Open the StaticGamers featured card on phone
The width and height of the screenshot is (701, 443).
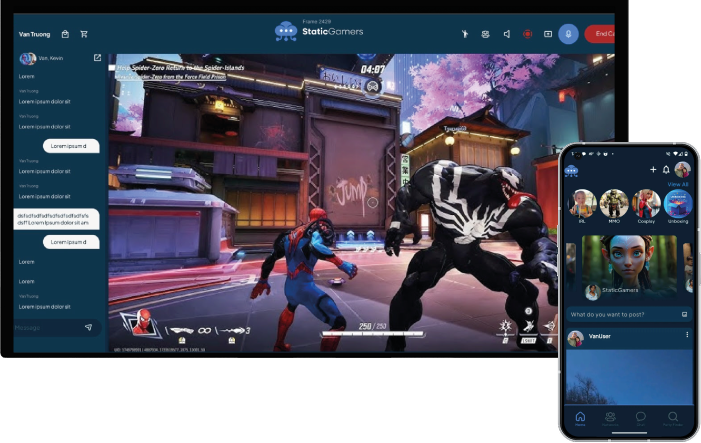[629, 267]
